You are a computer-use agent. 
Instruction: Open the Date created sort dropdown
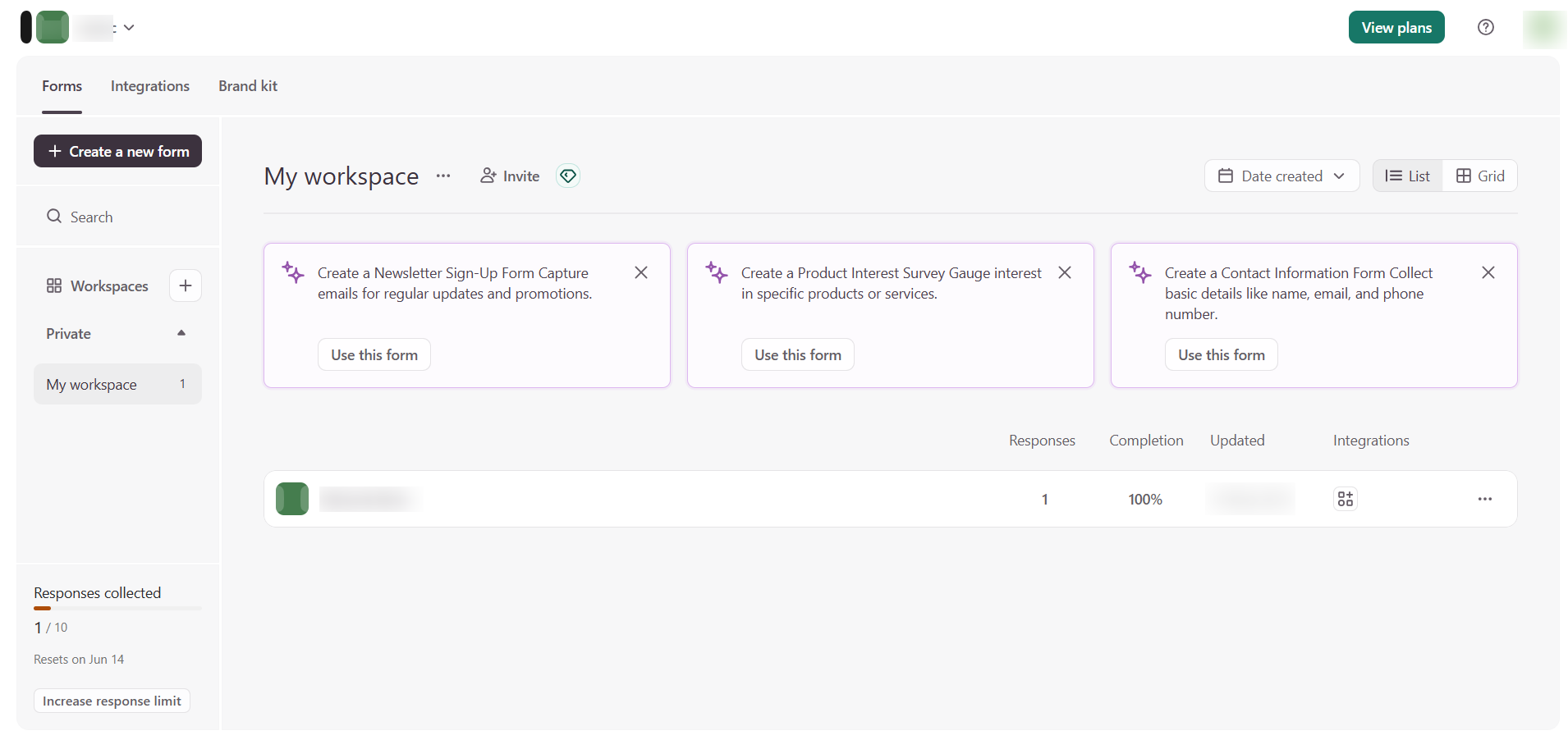tap(1281, 176)
